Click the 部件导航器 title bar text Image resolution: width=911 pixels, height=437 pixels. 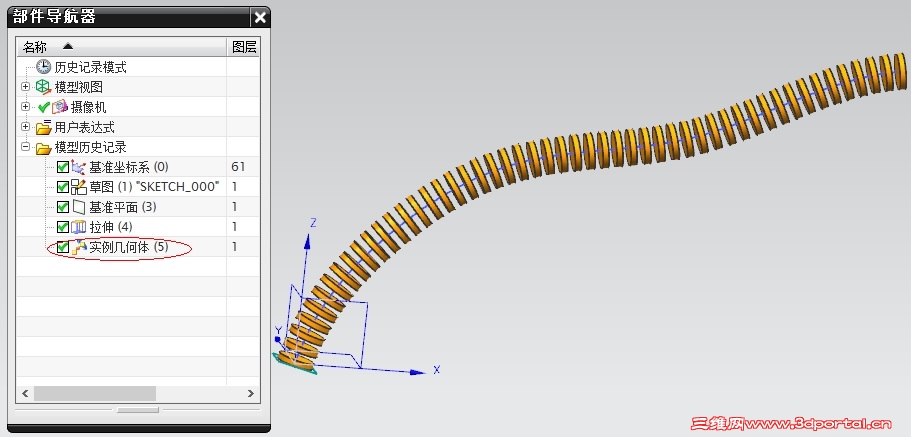[54, 17]
